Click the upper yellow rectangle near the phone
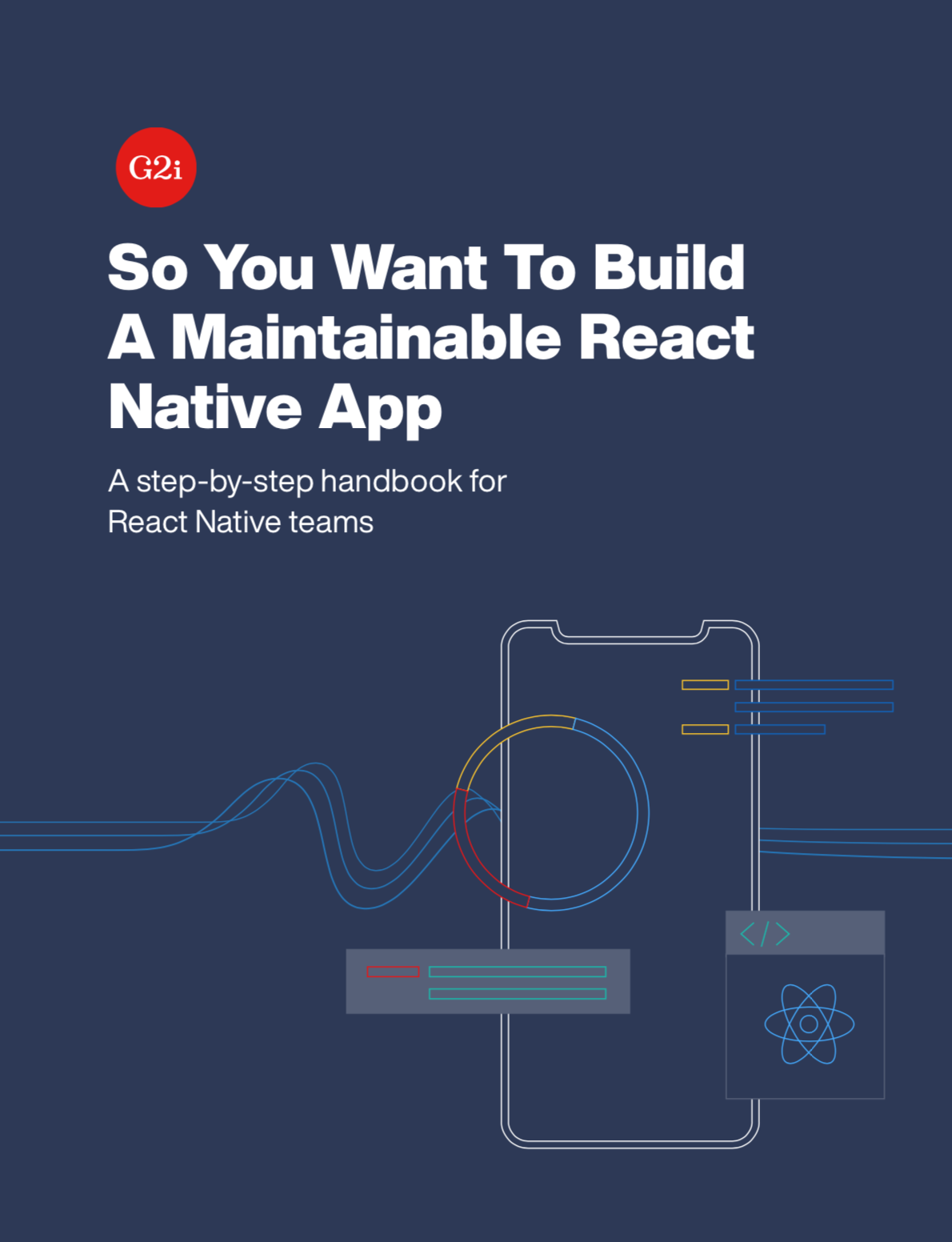Viewport: 952px width, 1242px height. pos(705,683)
